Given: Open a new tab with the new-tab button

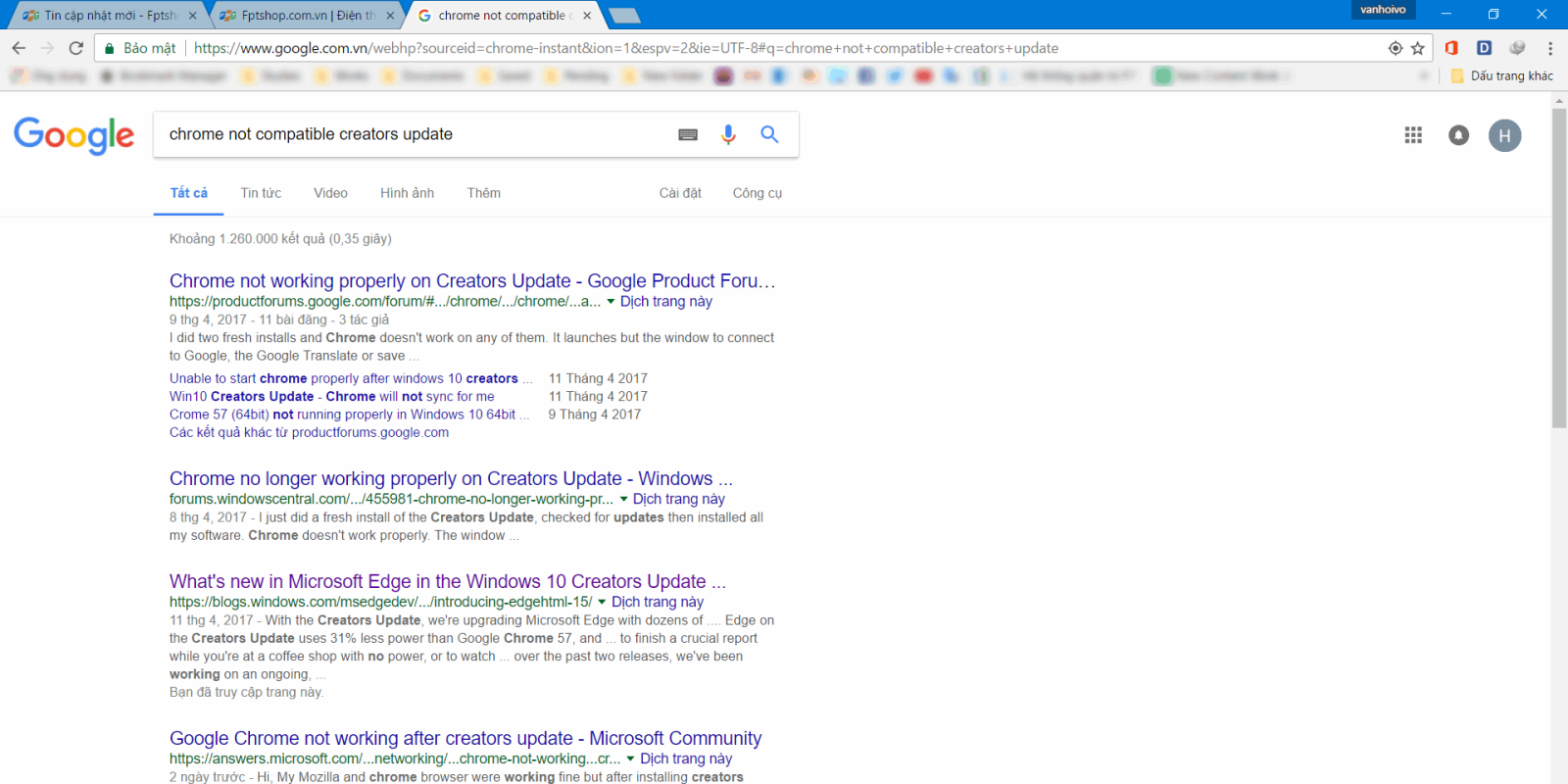Looking at the screenshot, I should (x=624, y=16).
